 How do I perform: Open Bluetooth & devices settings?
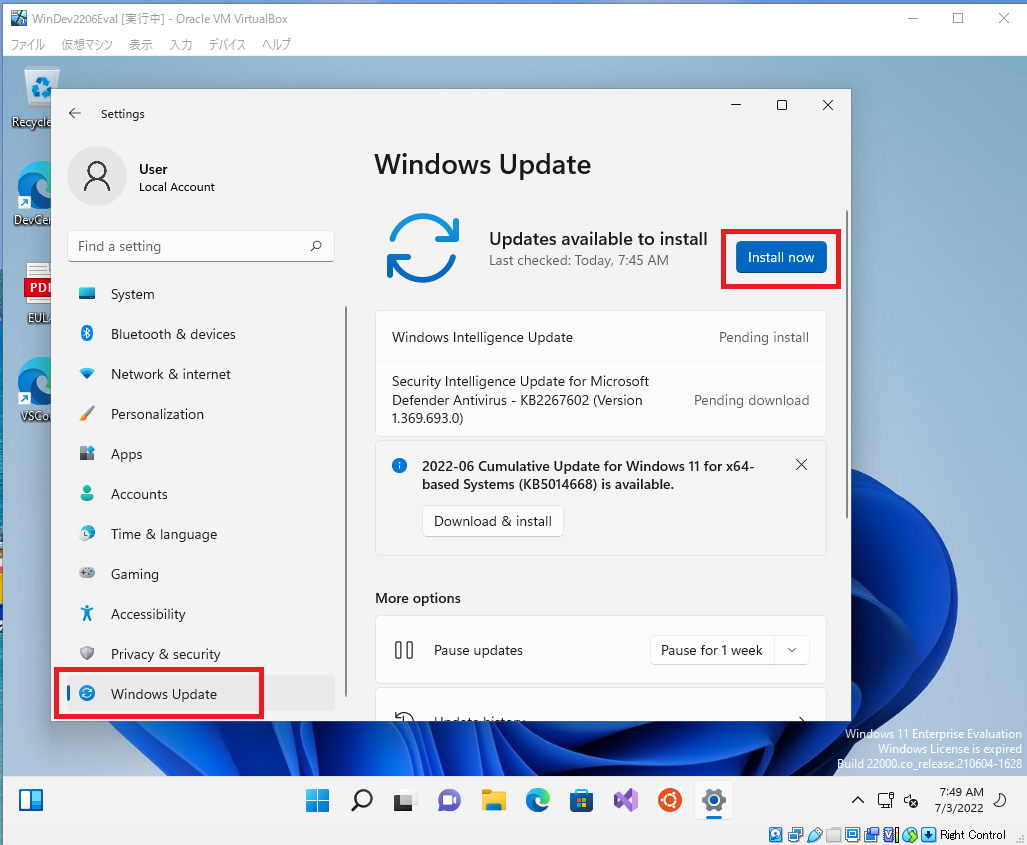200,334
